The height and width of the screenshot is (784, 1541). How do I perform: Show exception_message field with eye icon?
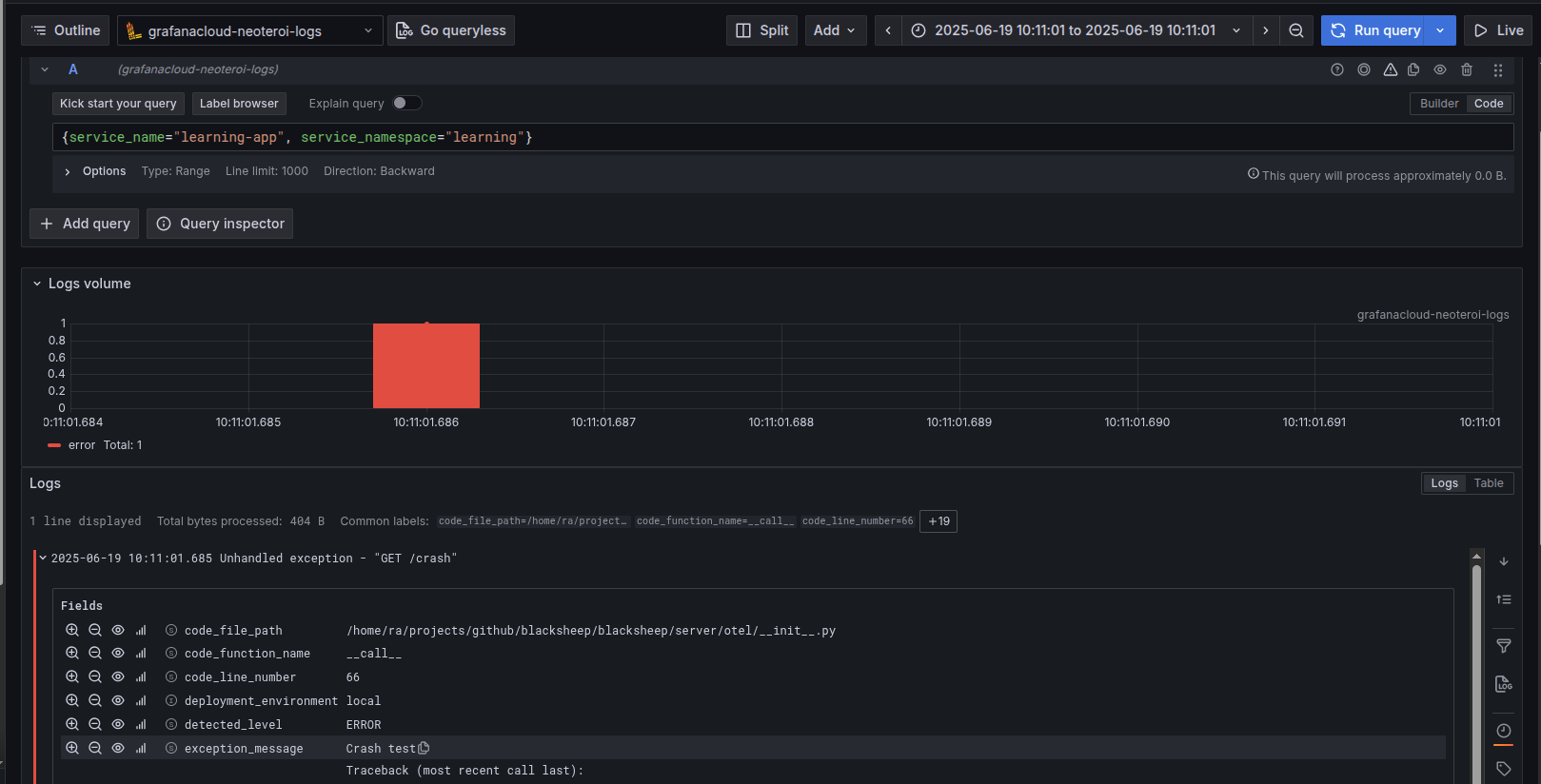pos(118,748)
